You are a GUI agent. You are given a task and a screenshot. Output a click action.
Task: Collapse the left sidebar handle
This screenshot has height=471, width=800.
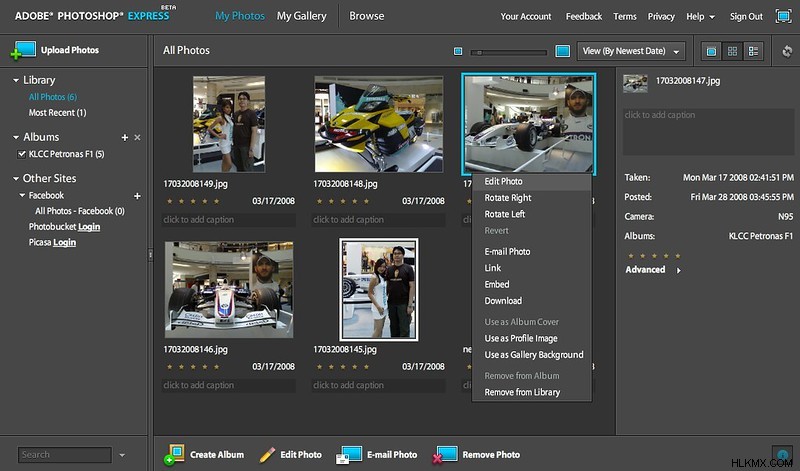pos(151,255)
